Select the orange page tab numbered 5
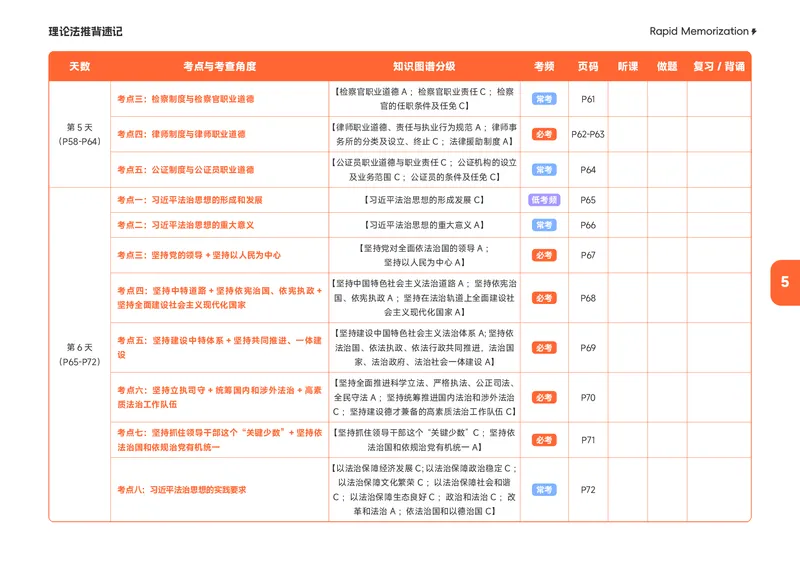Image resolution: width=800 pixels, height=566 pixels. [785, 282]
